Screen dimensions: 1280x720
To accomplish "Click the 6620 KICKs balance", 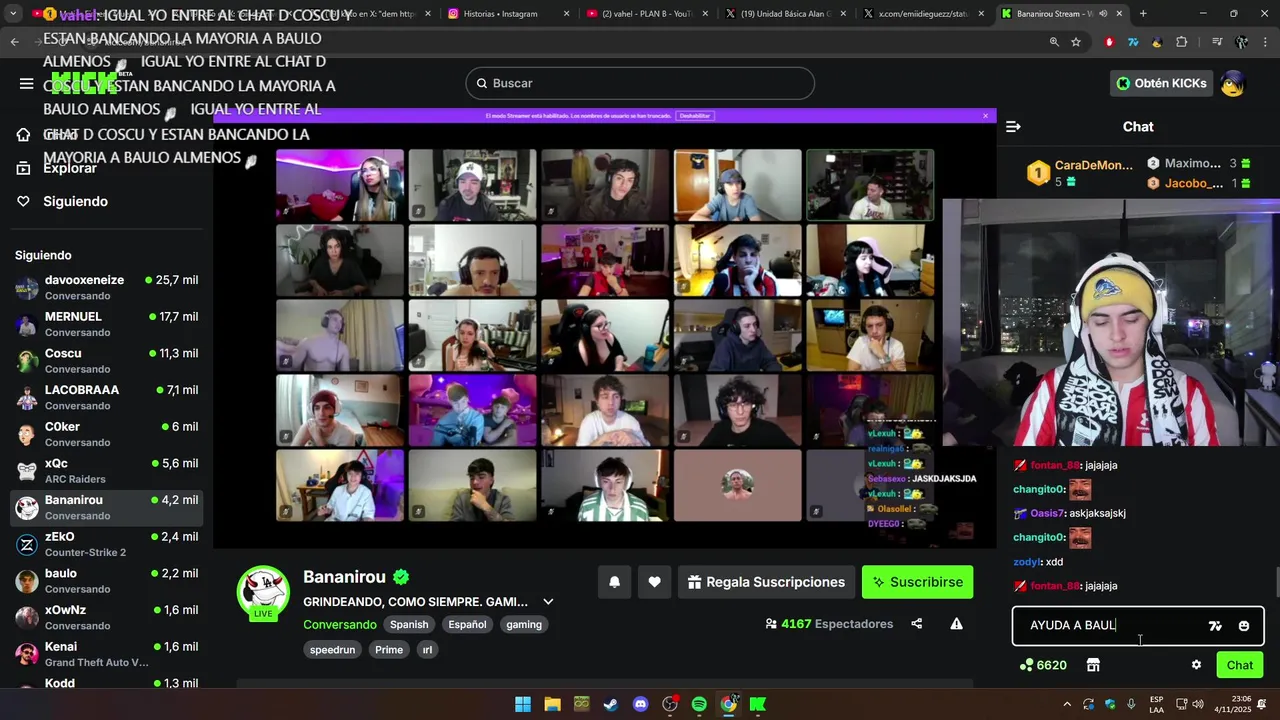I will click(1043, 665).
